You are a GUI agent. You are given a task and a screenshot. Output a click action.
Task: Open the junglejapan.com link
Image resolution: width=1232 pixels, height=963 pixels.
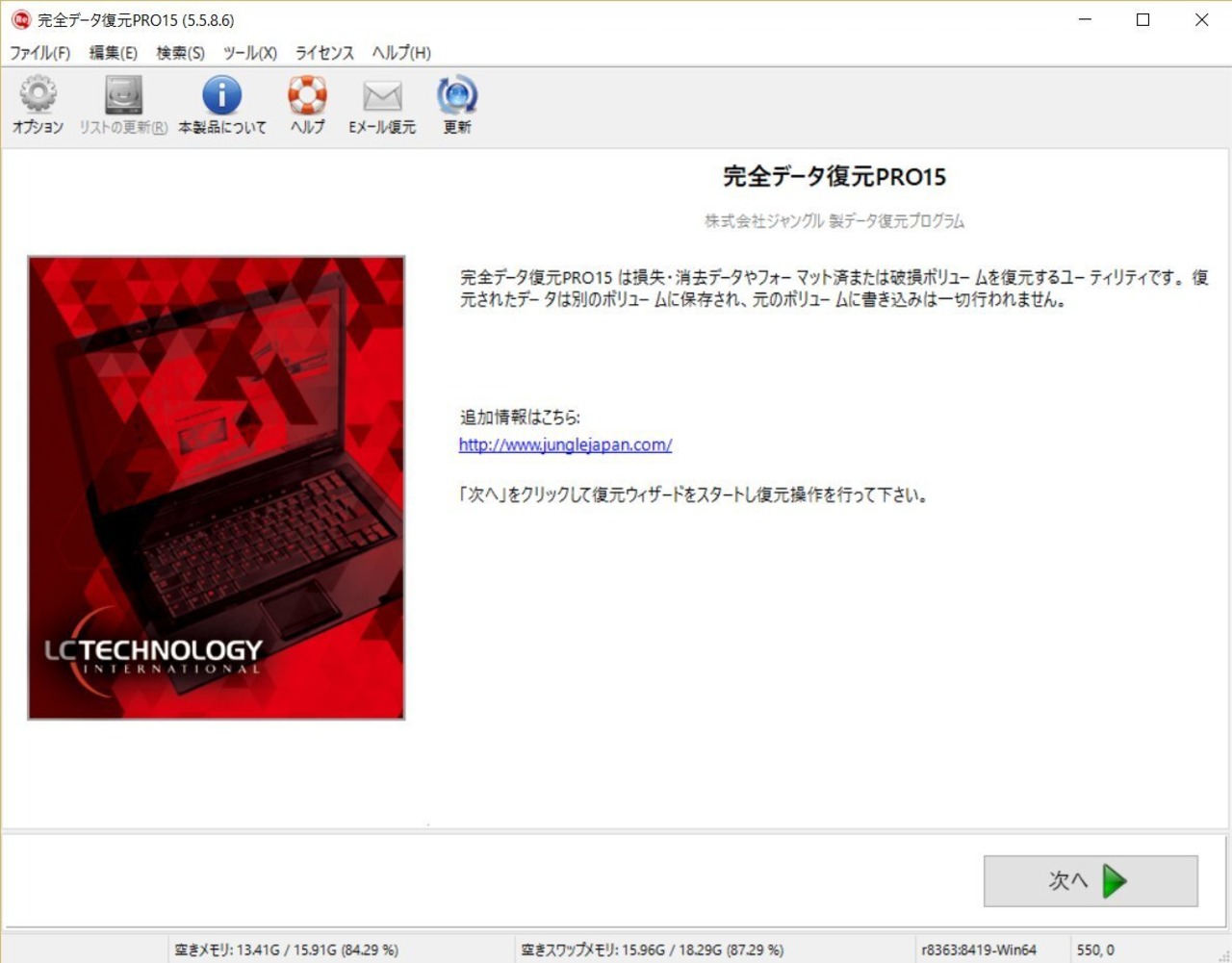(565, 444)
